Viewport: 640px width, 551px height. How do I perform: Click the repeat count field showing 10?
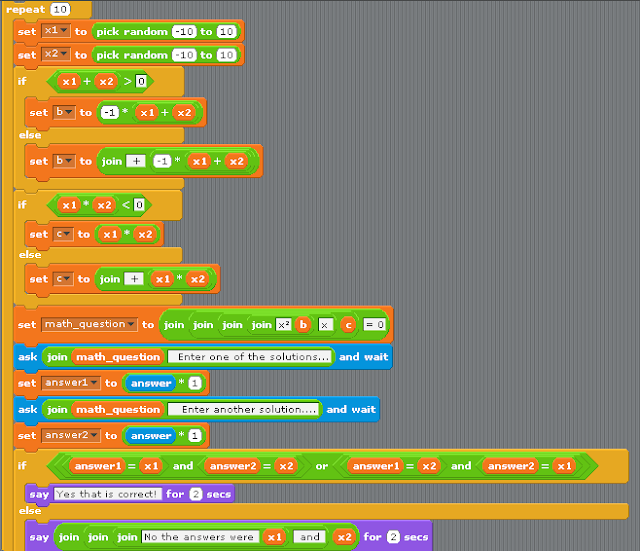click(x=60, y=9)
